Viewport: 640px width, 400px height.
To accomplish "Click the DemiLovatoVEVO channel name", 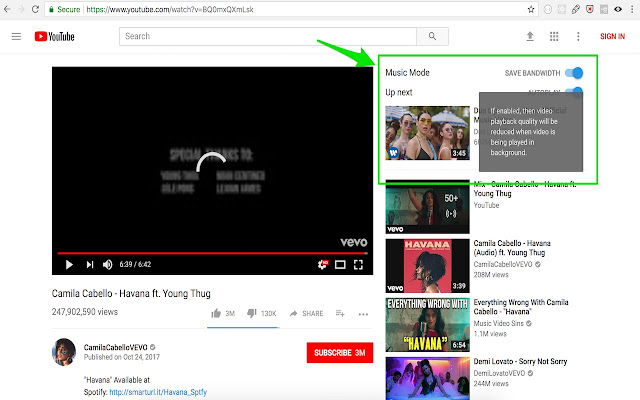I will (x=499, y=373).
